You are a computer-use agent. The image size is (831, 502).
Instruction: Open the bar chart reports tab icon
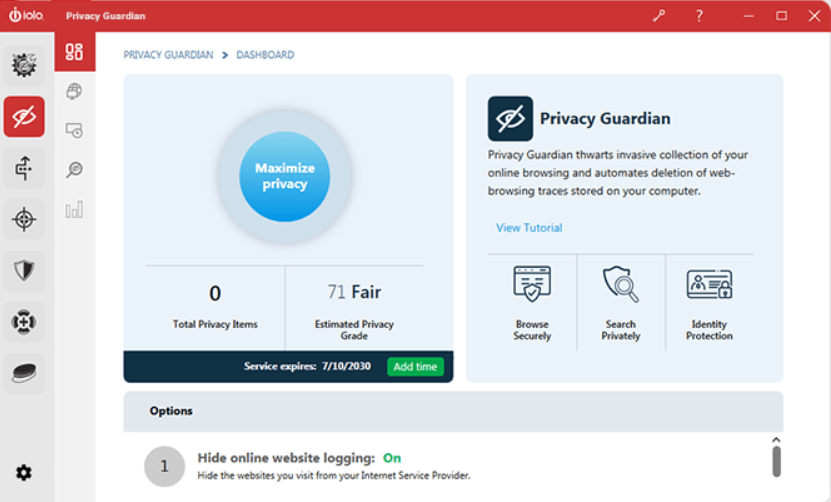pyautogui.click(x=74, y=209)
